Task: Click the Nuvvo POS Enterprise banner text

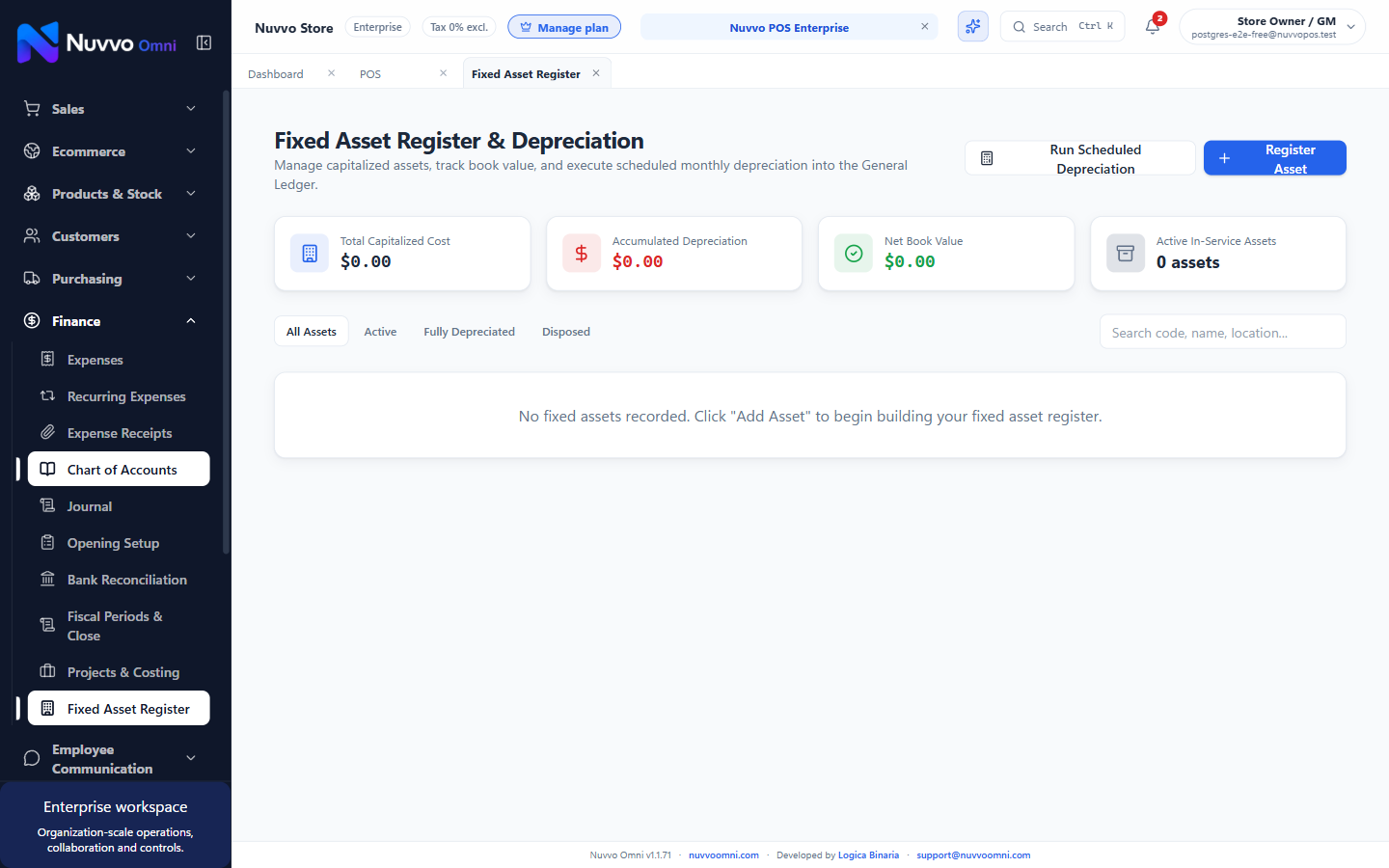Action: pyautogui.click(x=789, y=28)
